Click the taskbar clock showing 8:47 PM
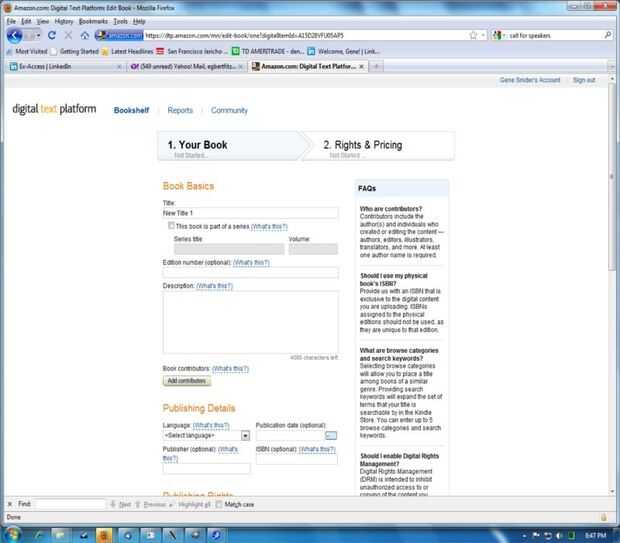620x543 pixels. click(x=595, y=535)
